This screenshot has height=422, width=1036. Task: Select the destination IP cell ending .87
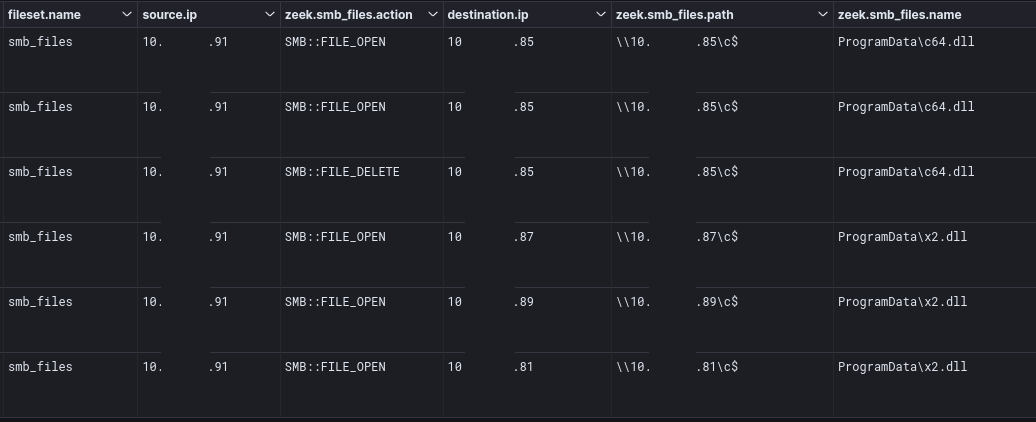(x=527, y=254)
